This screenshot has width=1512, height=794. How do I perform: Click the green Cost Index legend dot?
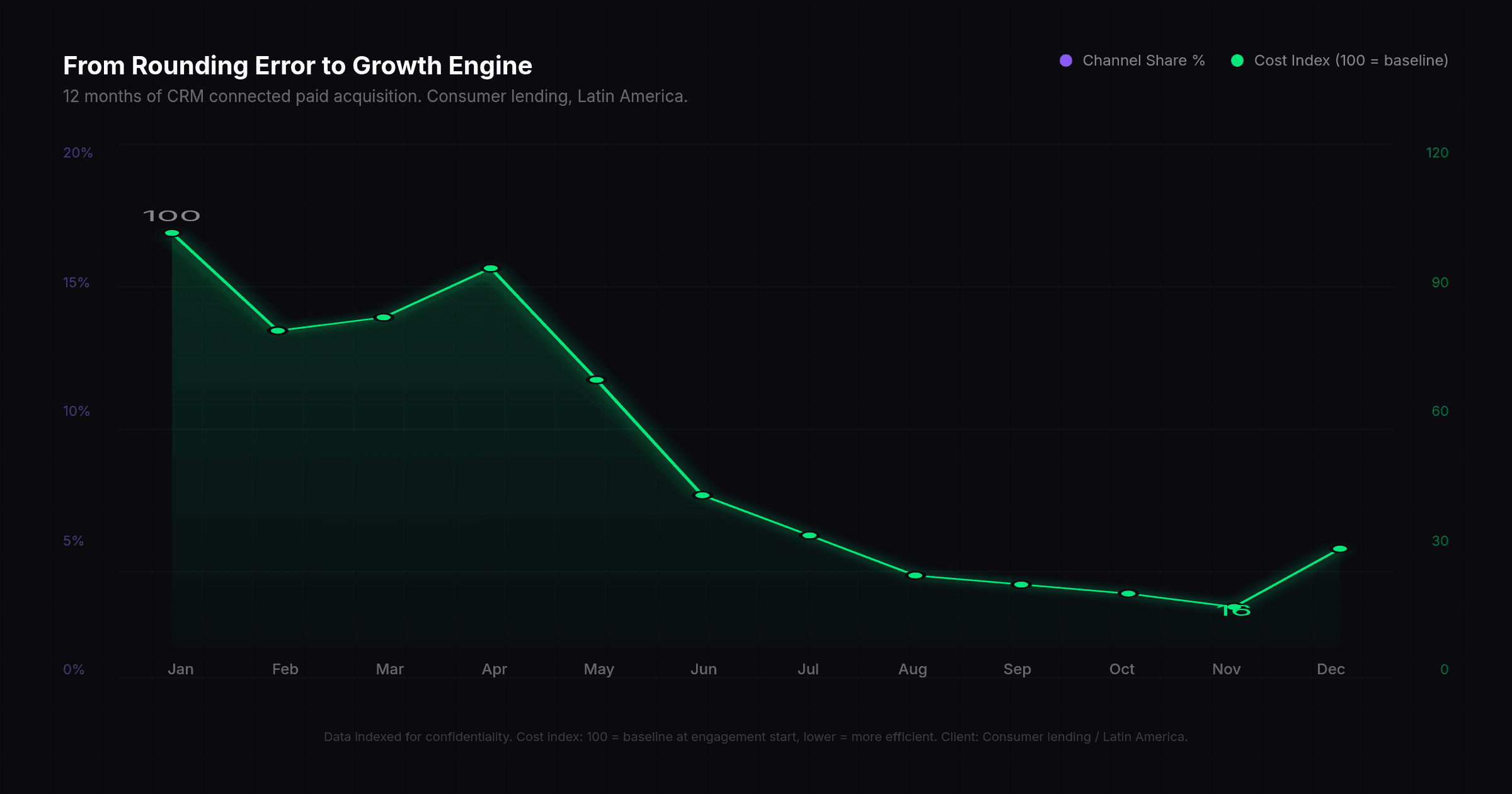[x=1237, y=60]
